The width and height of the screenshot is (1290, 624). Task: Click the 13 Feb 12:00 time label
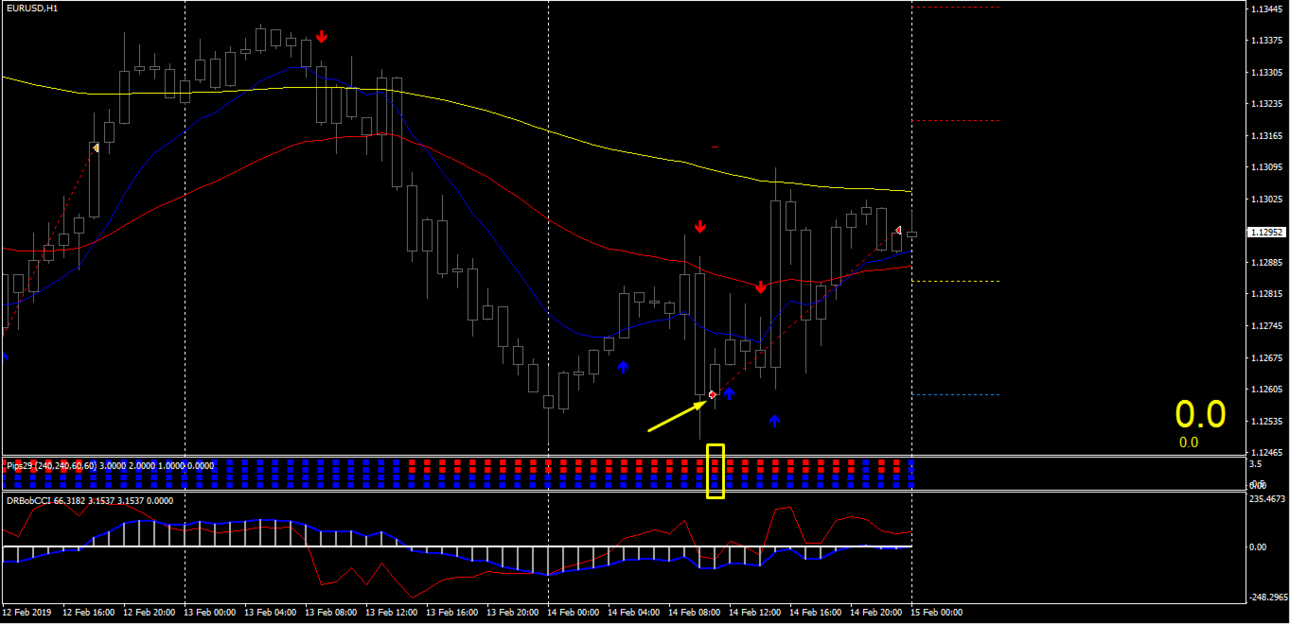pyautogui.click(x=391, y=611)
